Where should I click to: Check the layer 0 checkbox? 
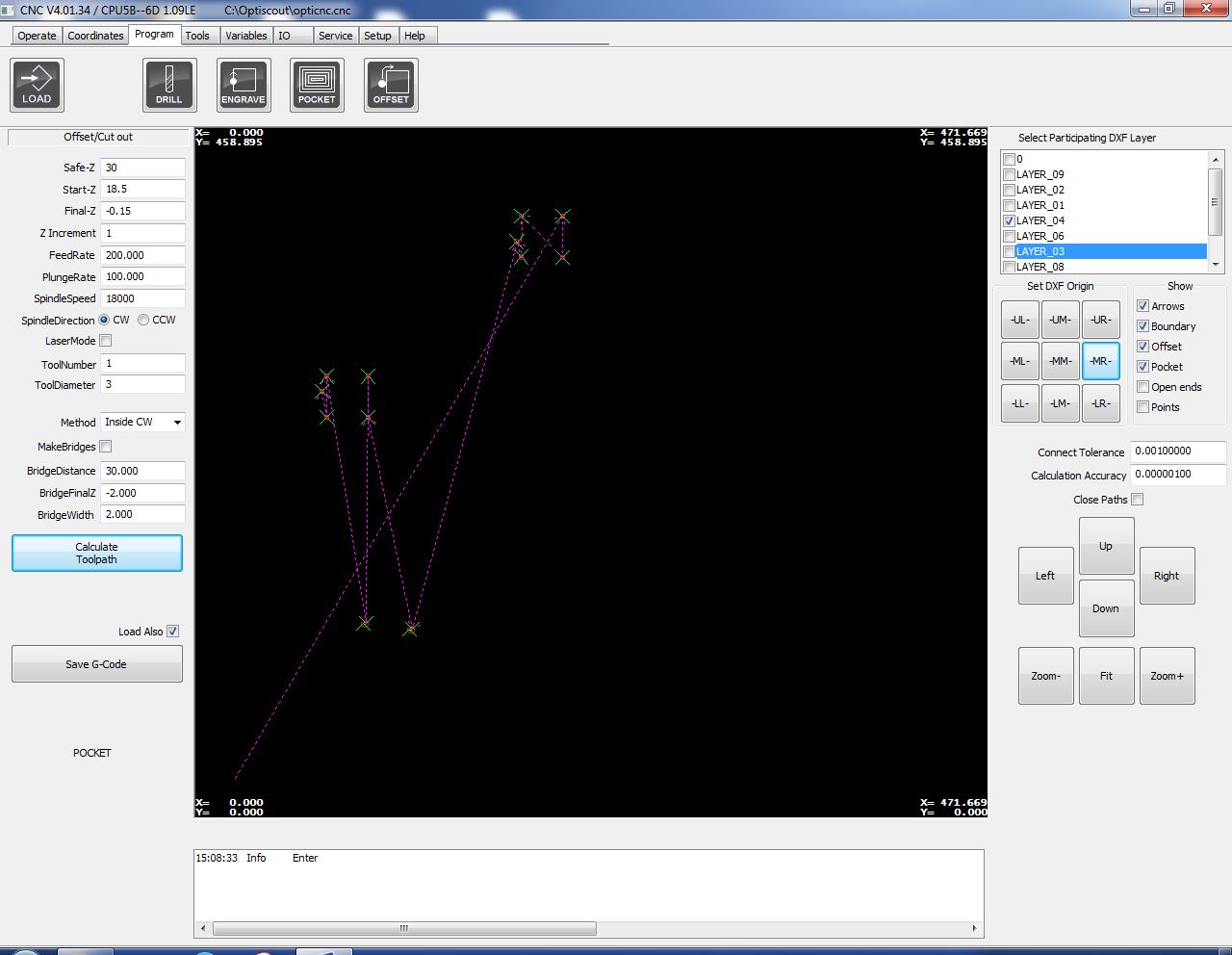pos(1009,159)
